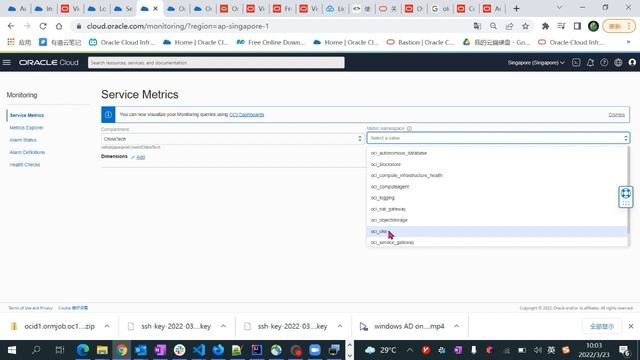Screen dimensions: 640x360
Task: Expand options for ocid1.ormjob zip download
Action: [x=107, y=326]
